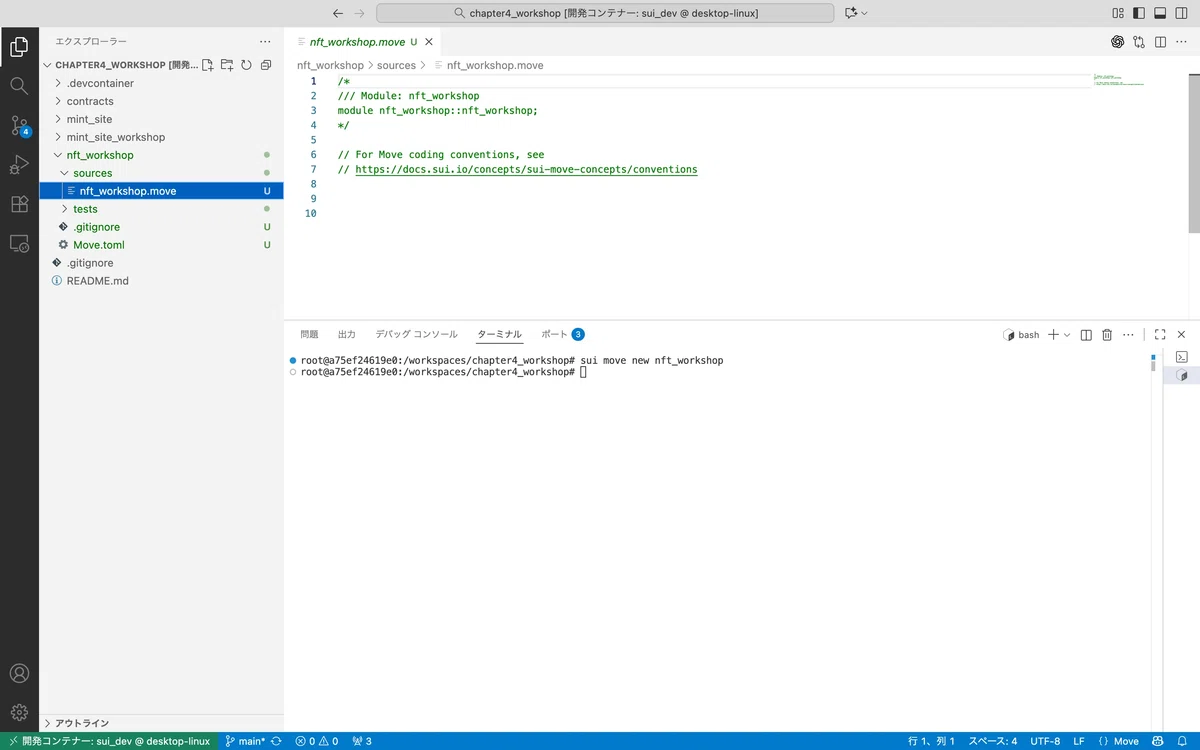This screenshot has height=750, width=1200.
Task: Click sources breadcrumb segment
Action: (x=396, y=65)
